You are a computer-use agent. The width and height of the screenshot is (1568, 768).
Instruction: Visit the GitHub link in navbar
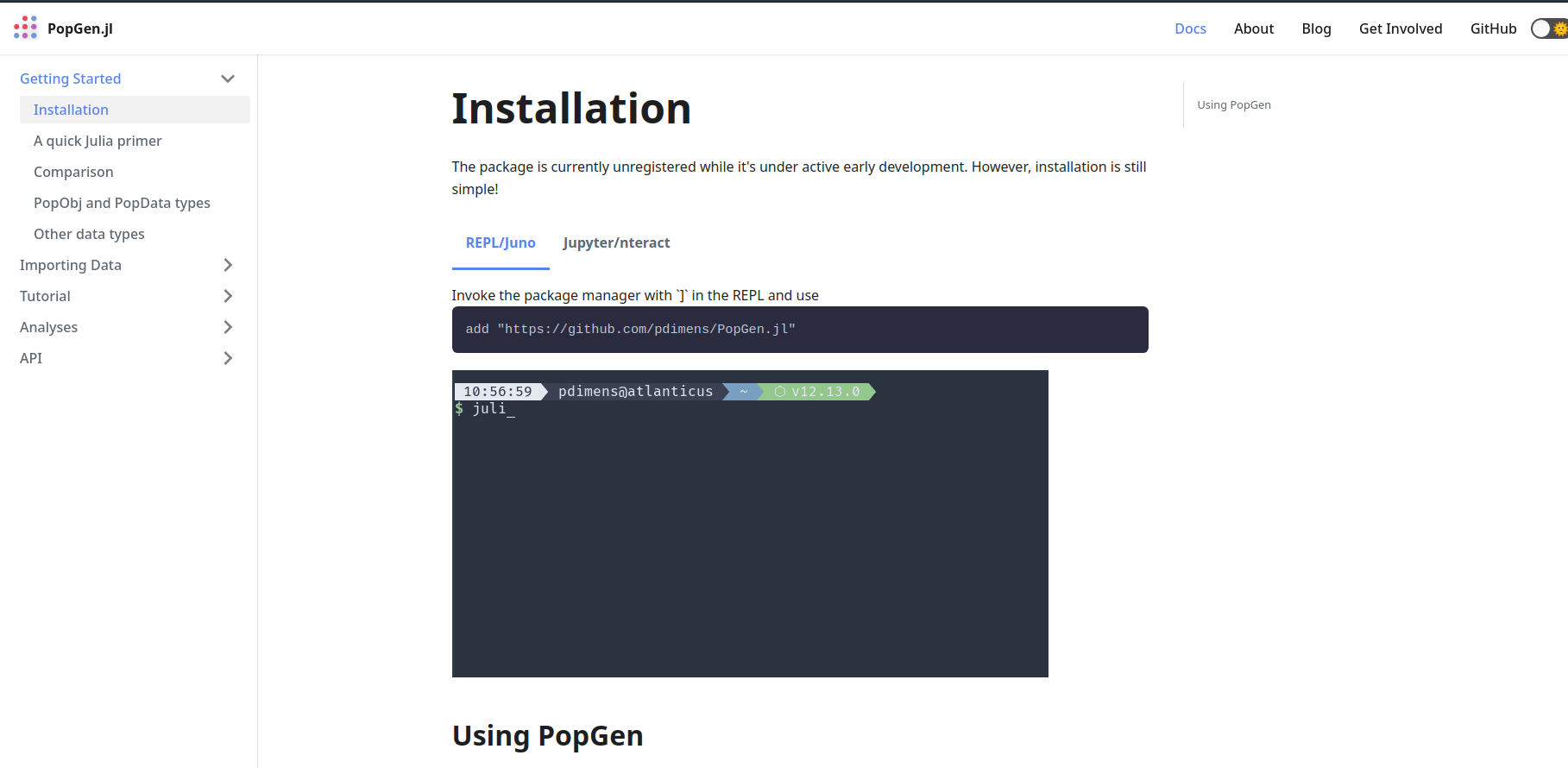coord(1493,28)
